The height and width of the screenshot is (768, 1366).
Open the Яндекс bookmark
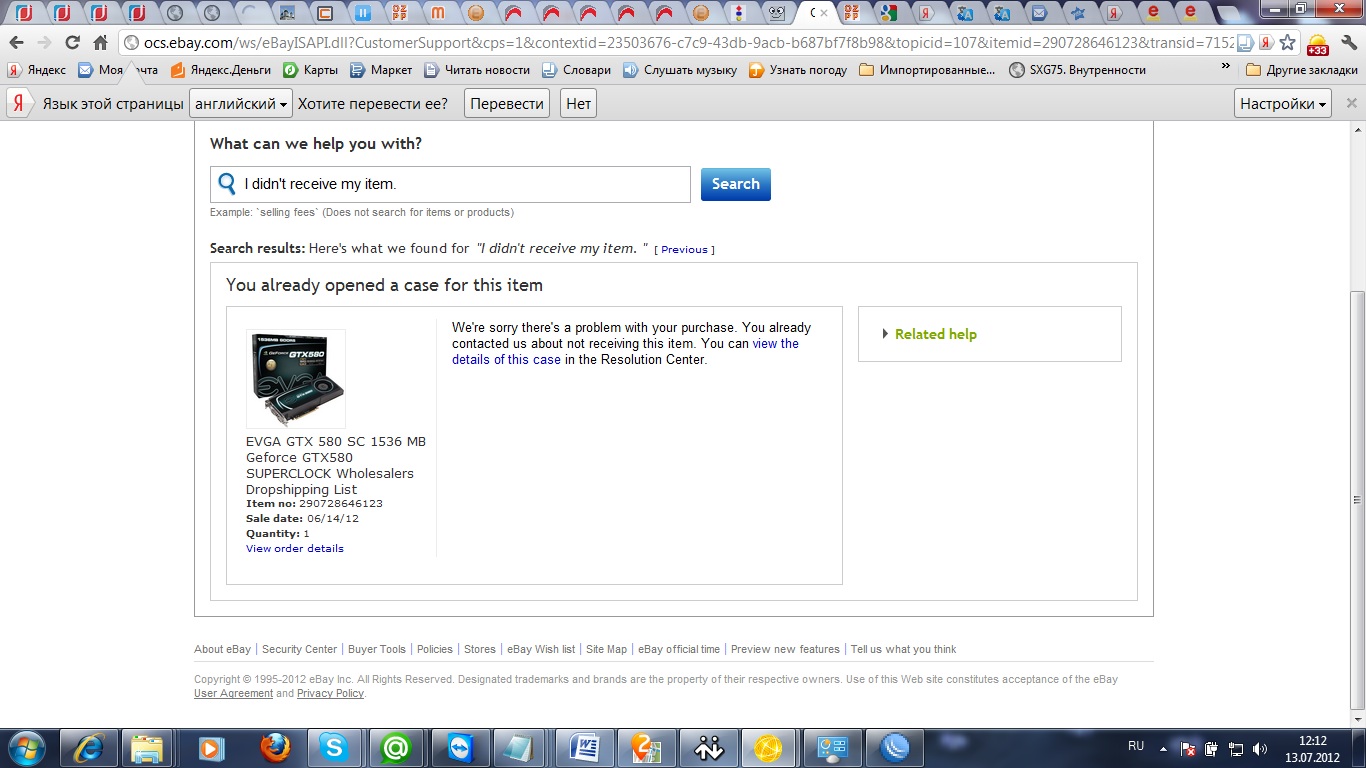click(x=36, y=70)
